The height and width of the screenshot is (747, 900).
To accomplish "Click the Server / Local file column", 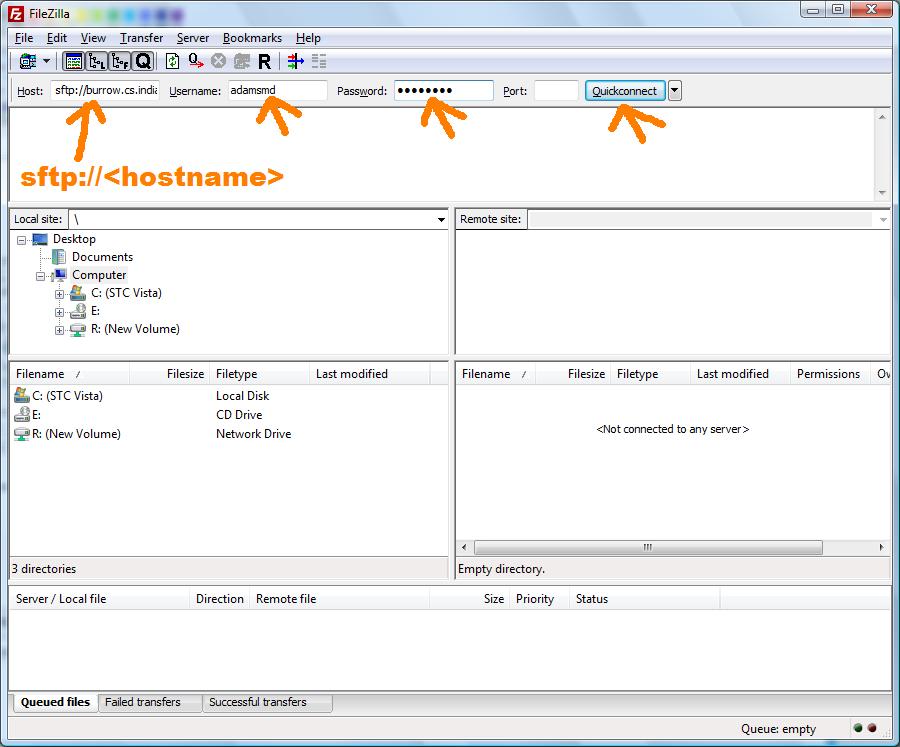I will tap(100, 599).
